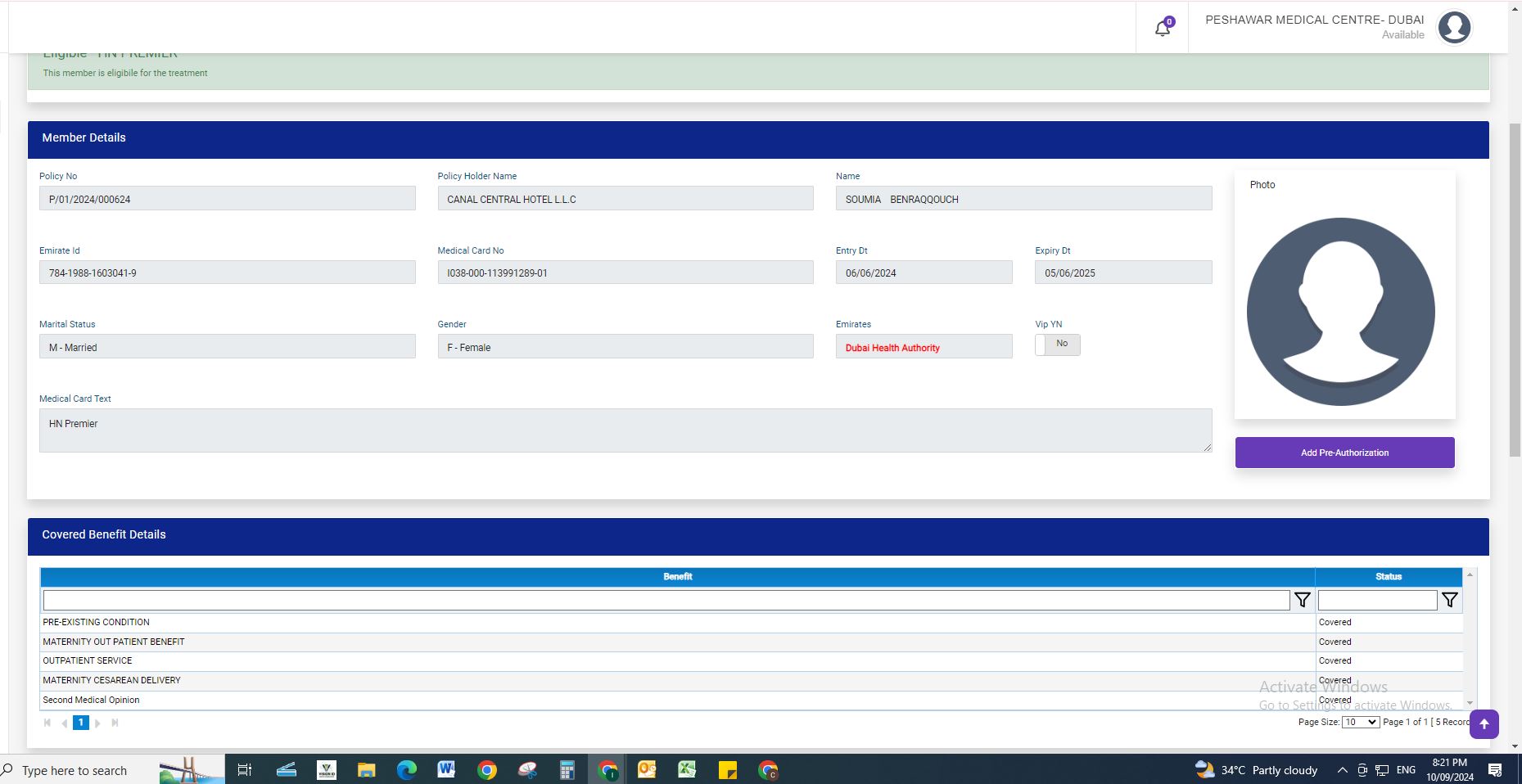The image size is (1522, 784).
Task: Click the user profile avatar icon
Action: [1454, 28]
